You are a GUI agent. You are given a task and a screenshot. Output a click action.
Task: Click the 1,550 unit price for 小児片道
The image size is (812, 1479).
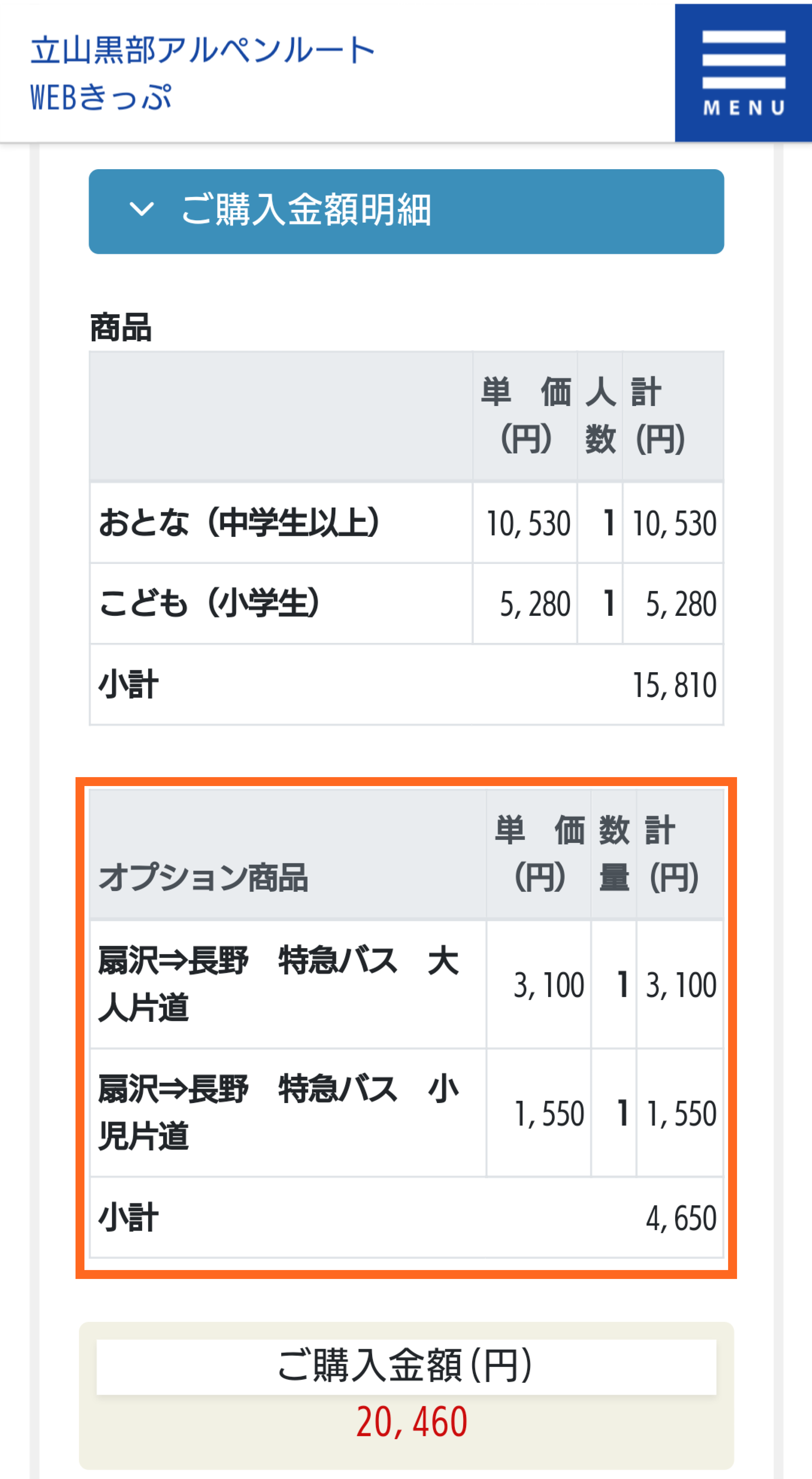click(549, 1114)
